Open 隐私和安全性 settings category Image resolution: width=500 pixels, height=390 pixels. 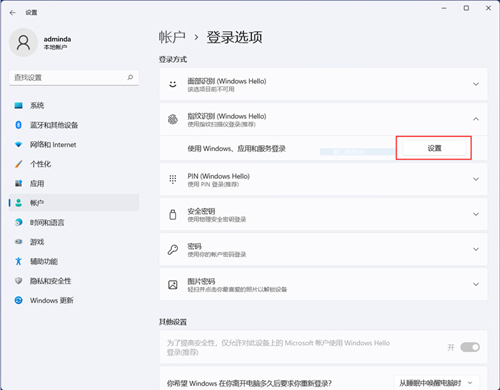[74, 281]
